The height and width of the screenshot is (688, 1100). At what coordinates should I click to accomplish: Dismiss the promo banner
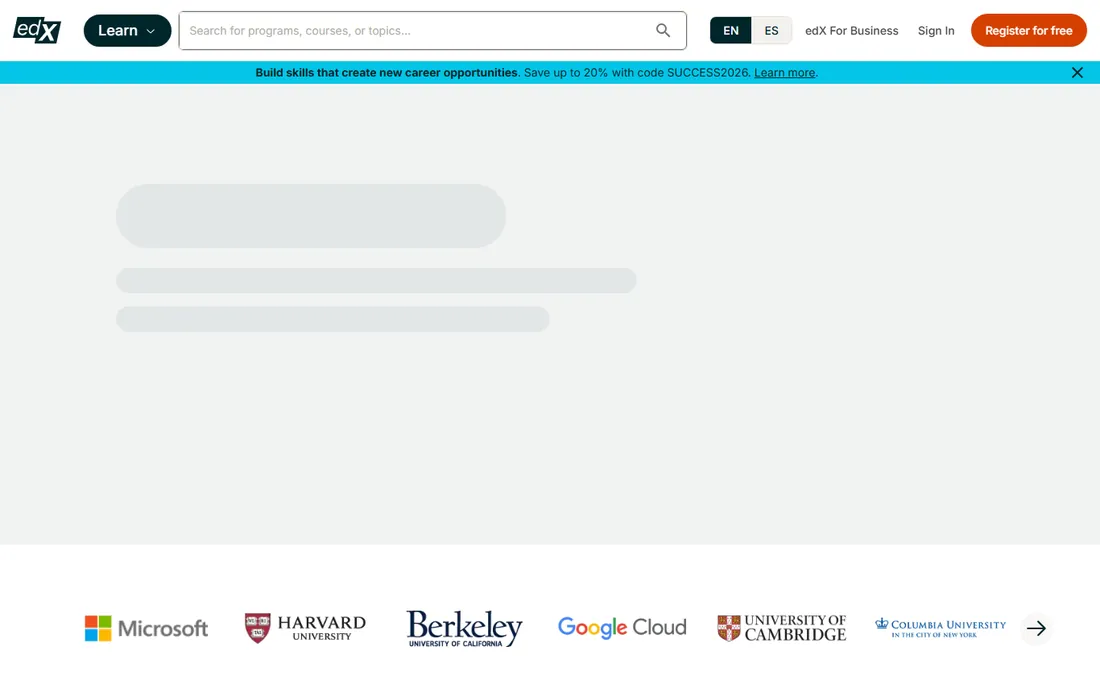click(1077, 73)
